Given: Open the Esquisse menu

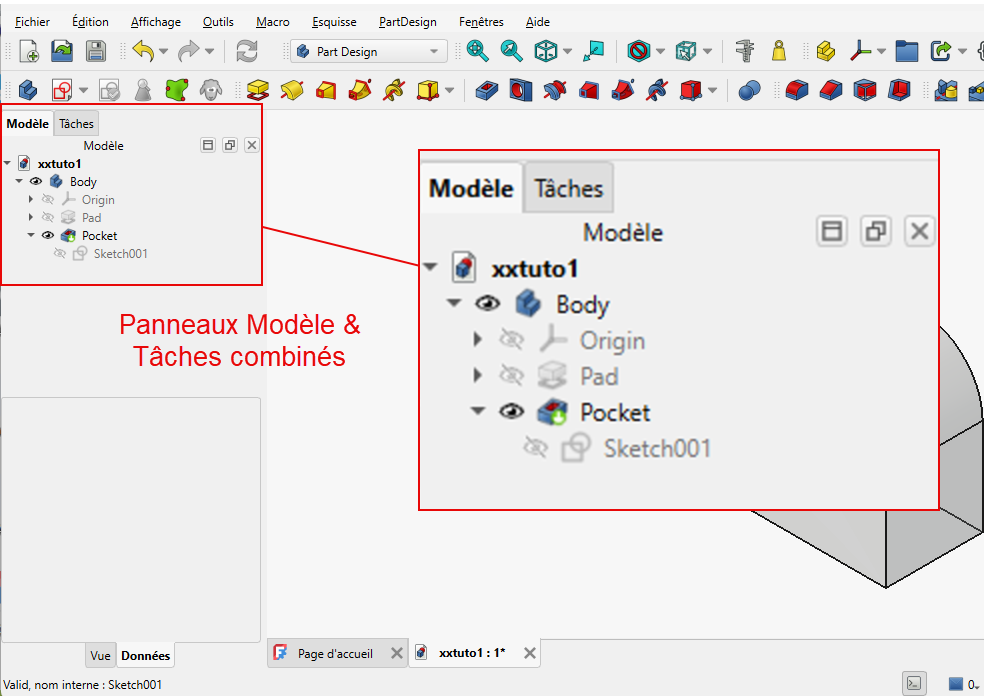Looking at the screenshot, I should pos(334,22).
